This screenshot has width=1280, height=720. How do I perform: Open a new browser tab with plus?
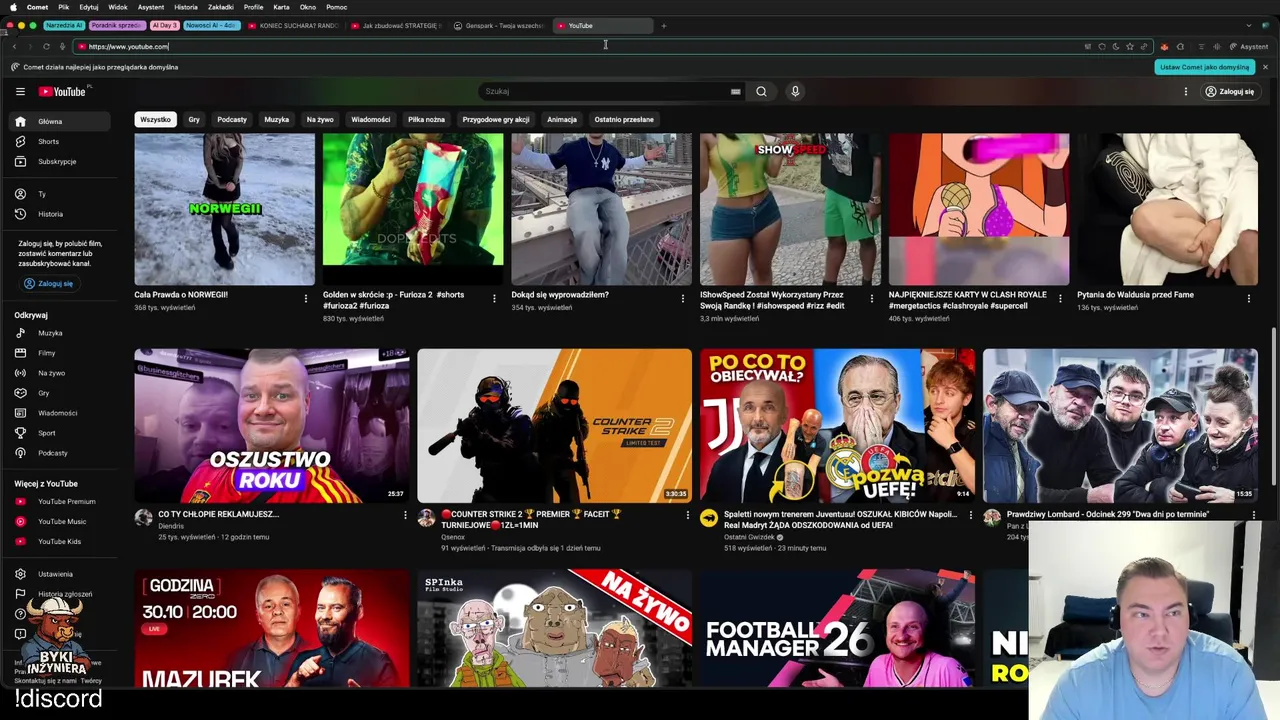(x=663, y=25)
